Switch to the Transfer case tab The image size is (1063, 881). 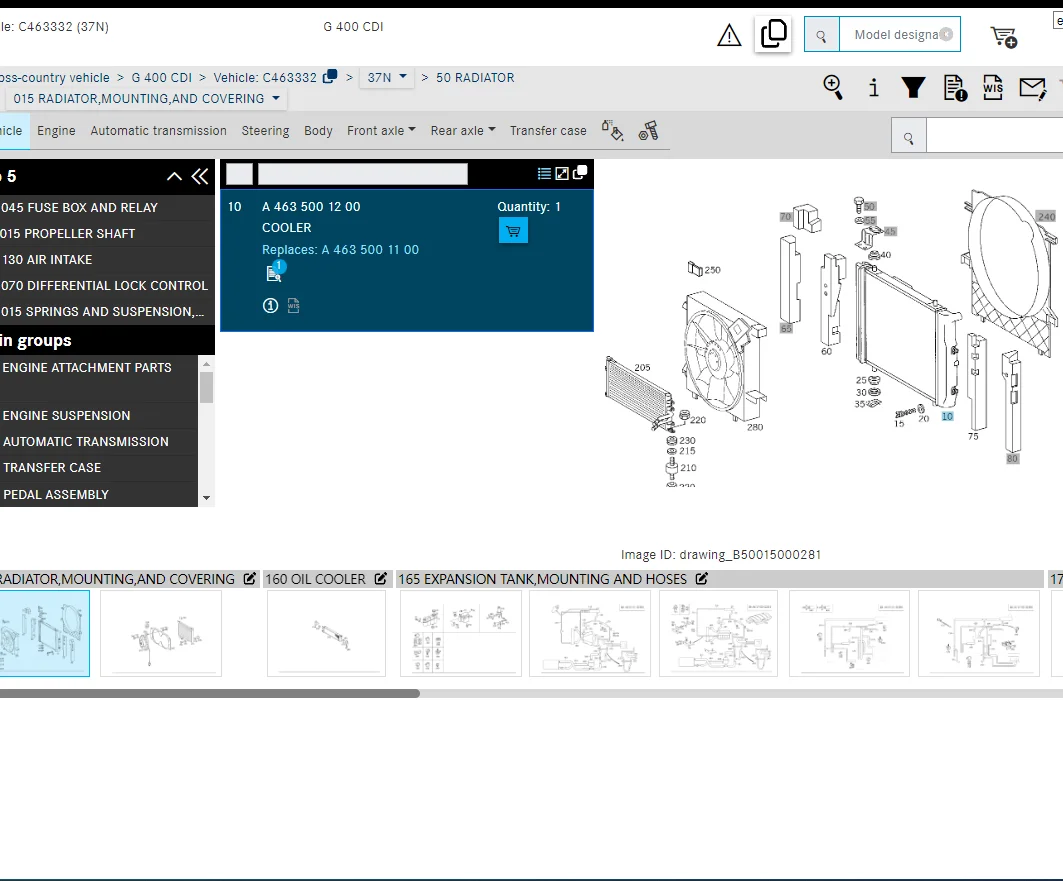(x=548, y=130)
